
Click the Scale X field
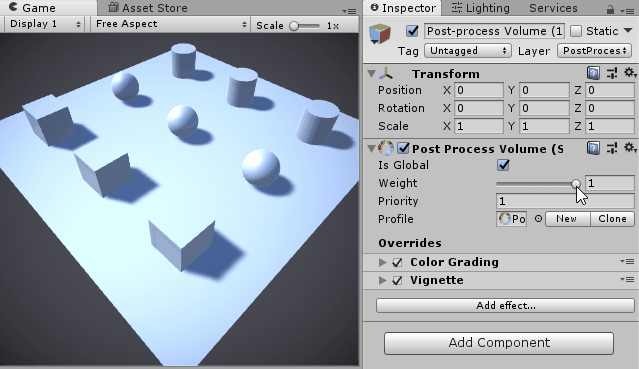[x=479, y=126]
